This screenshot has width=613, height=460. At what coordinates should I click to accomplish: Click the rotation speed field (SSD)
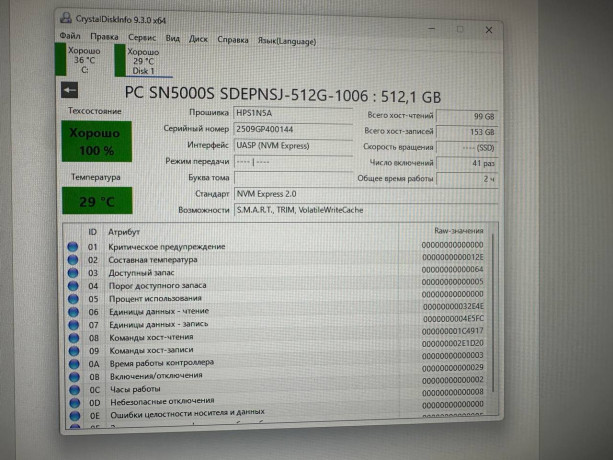pyautogui.click(x=467, y=148)
